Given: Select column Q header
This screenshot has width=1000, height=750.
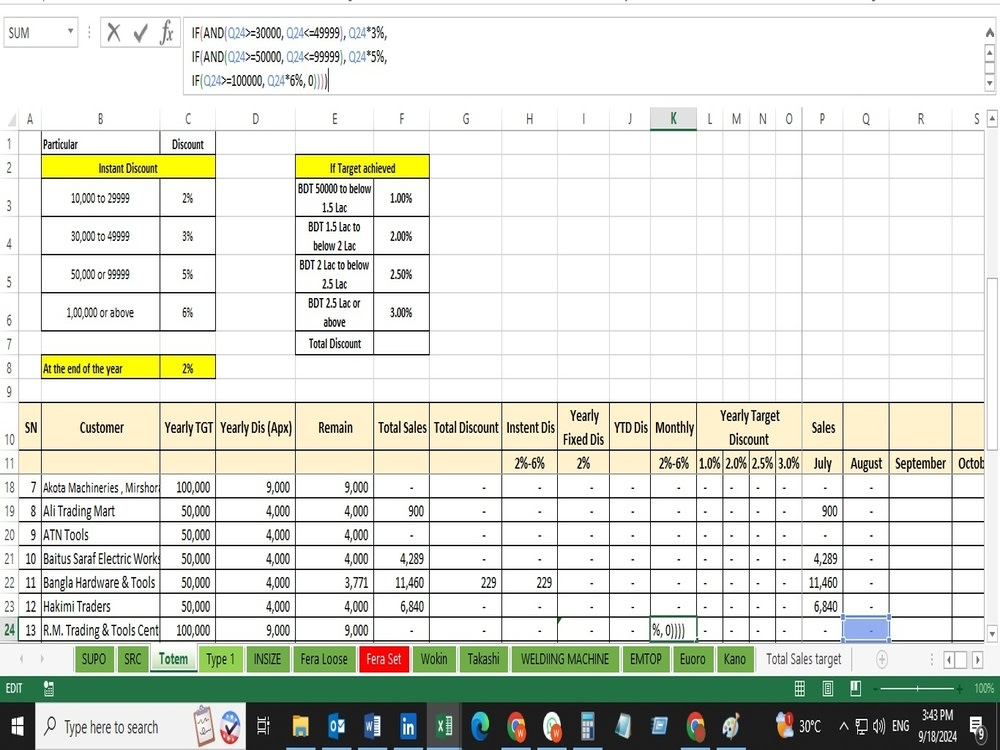Looking at the screenshot, I should (865, 119).
